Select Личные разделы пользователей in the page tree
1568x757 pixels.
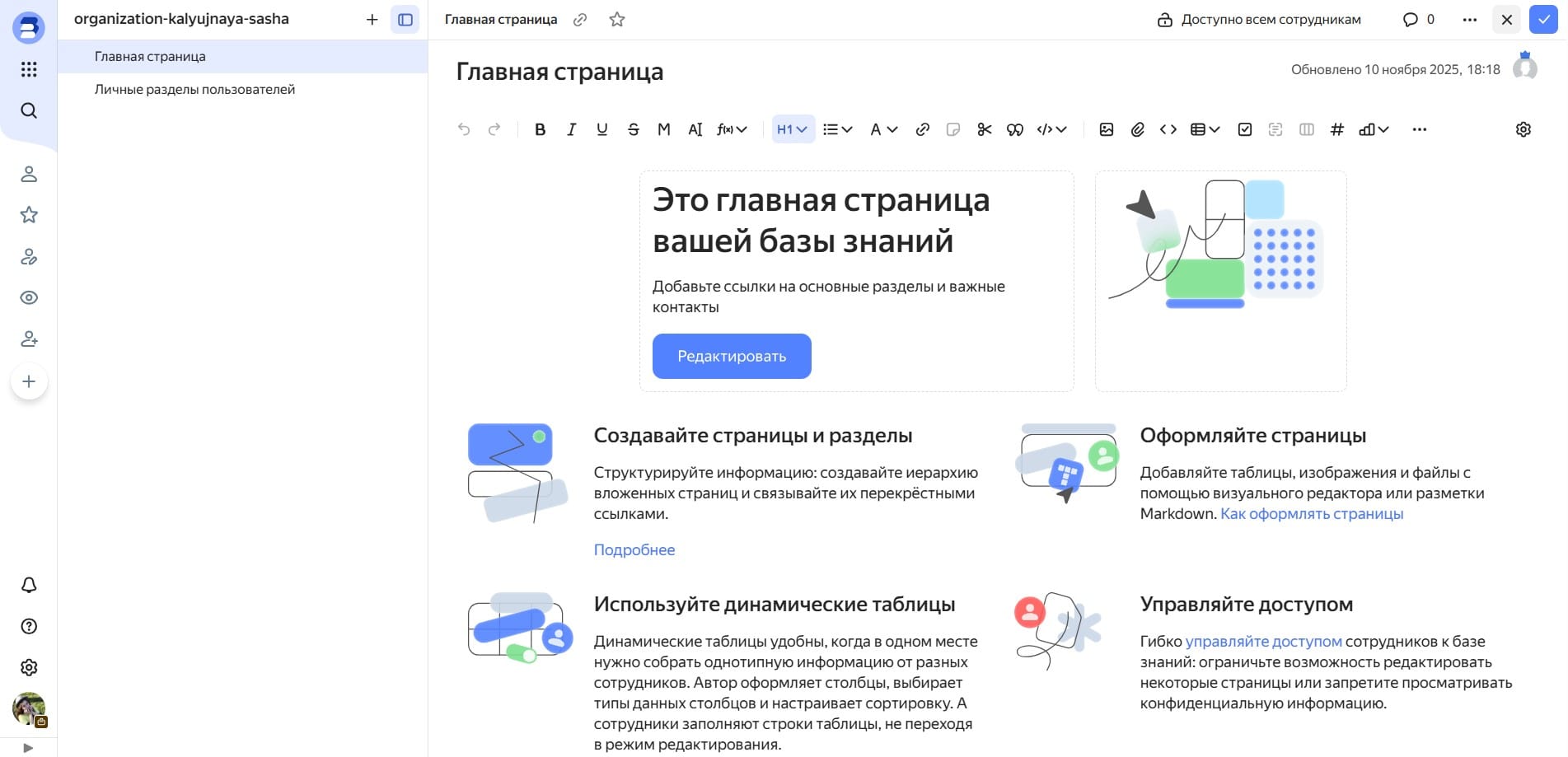point(194,90)
